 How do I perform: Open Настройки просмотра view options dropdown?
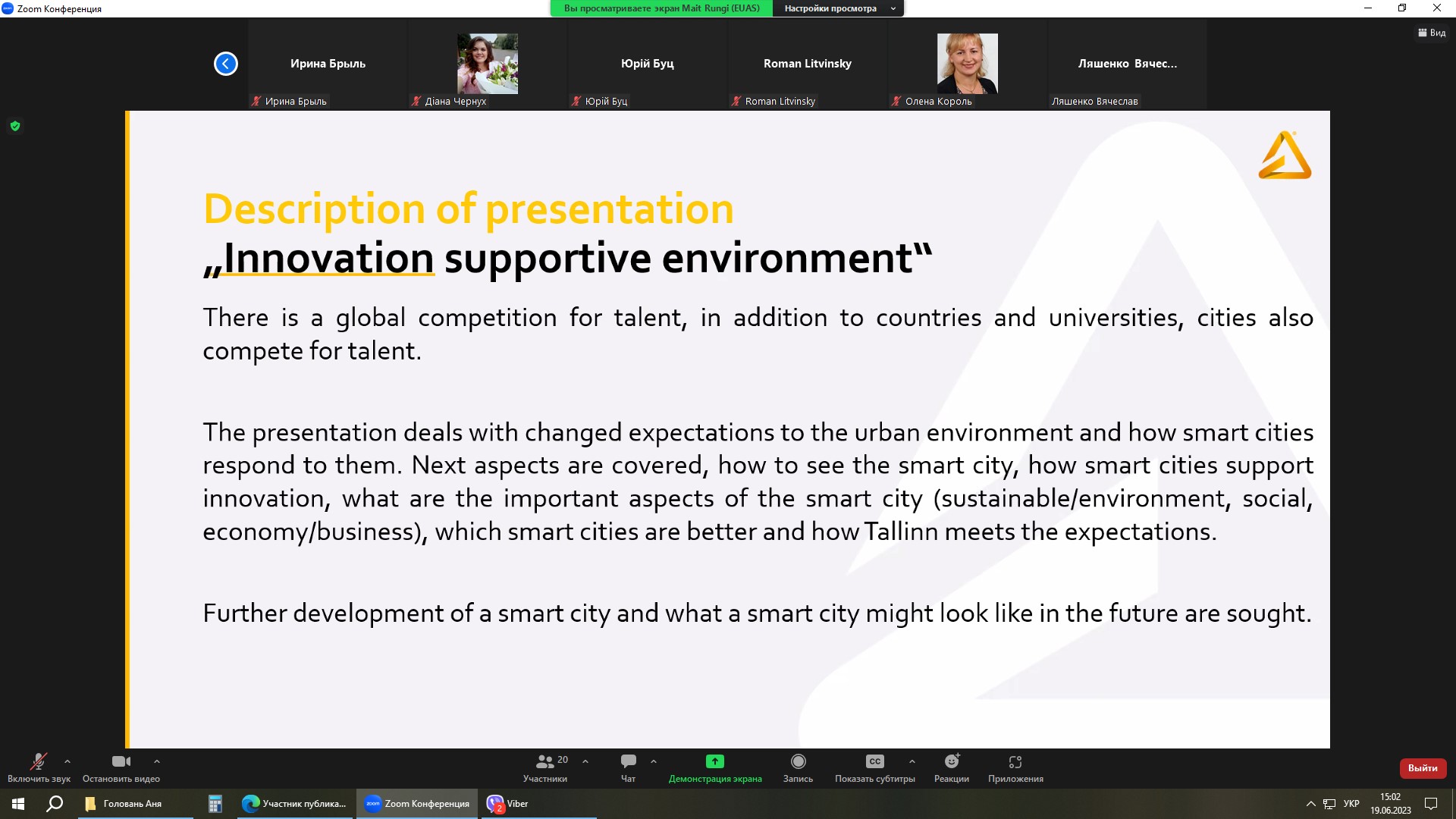pos(839,8)
